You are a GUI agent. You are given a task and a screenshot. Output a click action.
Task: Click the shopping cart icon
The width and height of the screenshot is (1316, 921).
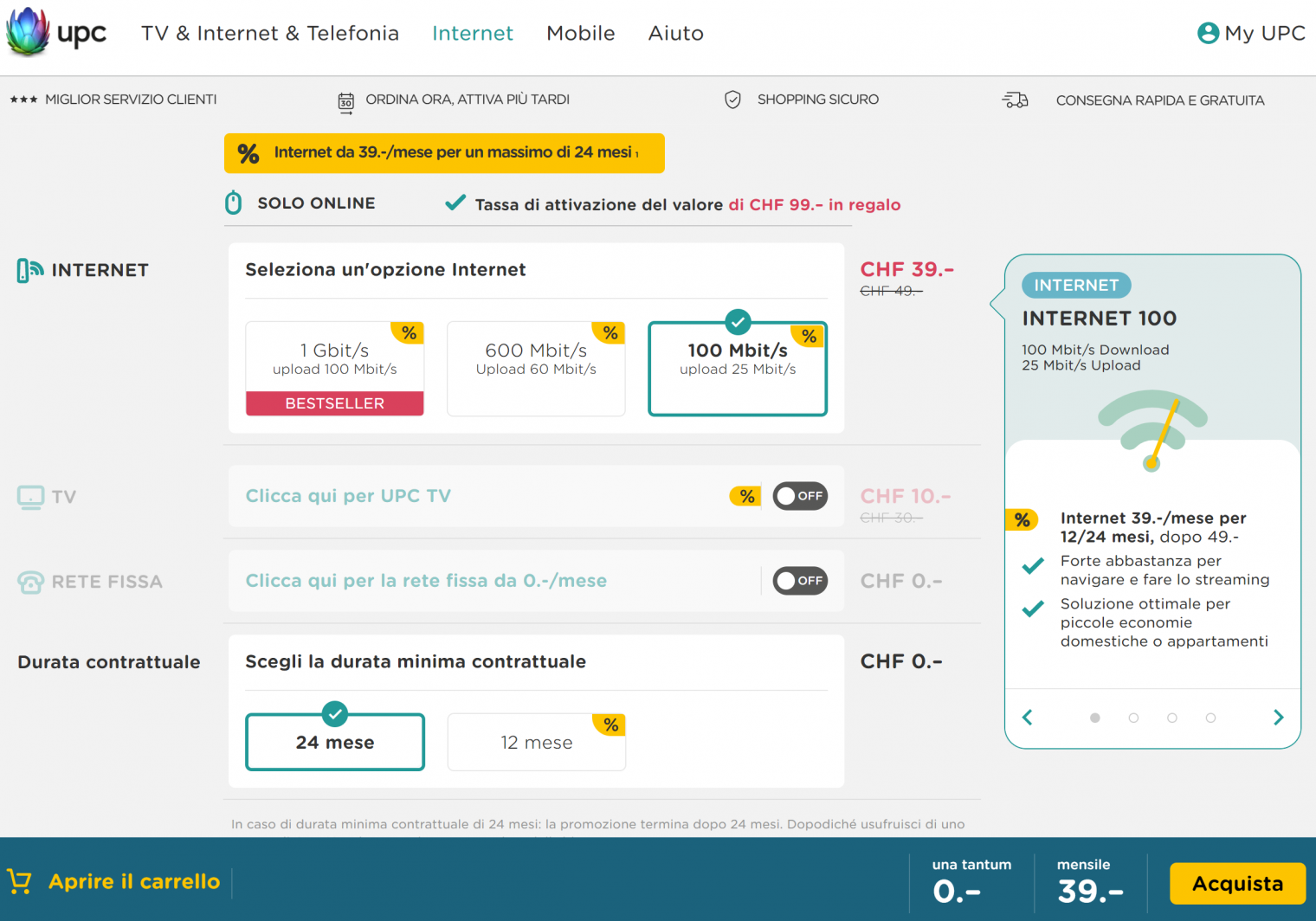pyautogui.click(x=19, y=881)
